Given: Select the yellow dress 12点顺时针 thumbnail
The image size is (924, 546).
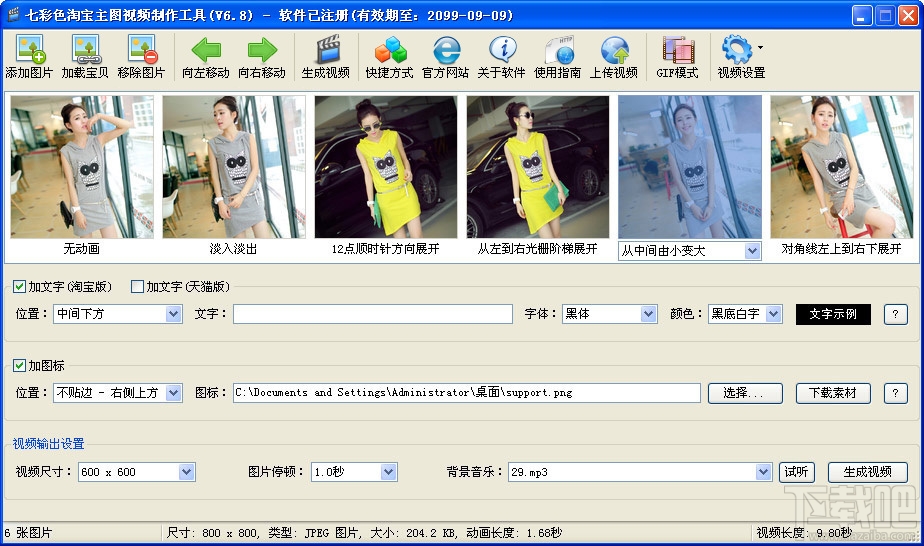Looking at the screenshot, I should (386, 167).
